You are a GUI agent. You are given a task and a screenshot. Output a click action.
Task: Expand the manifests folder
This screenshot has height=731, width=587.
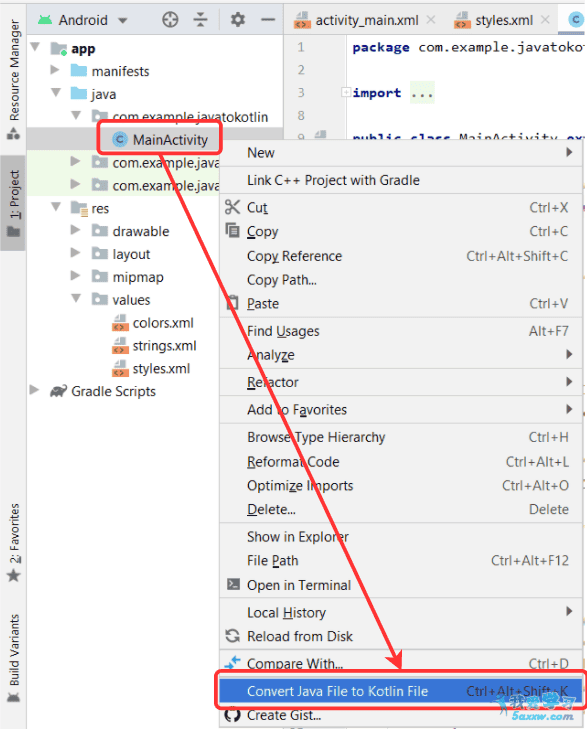coord(55,70)
